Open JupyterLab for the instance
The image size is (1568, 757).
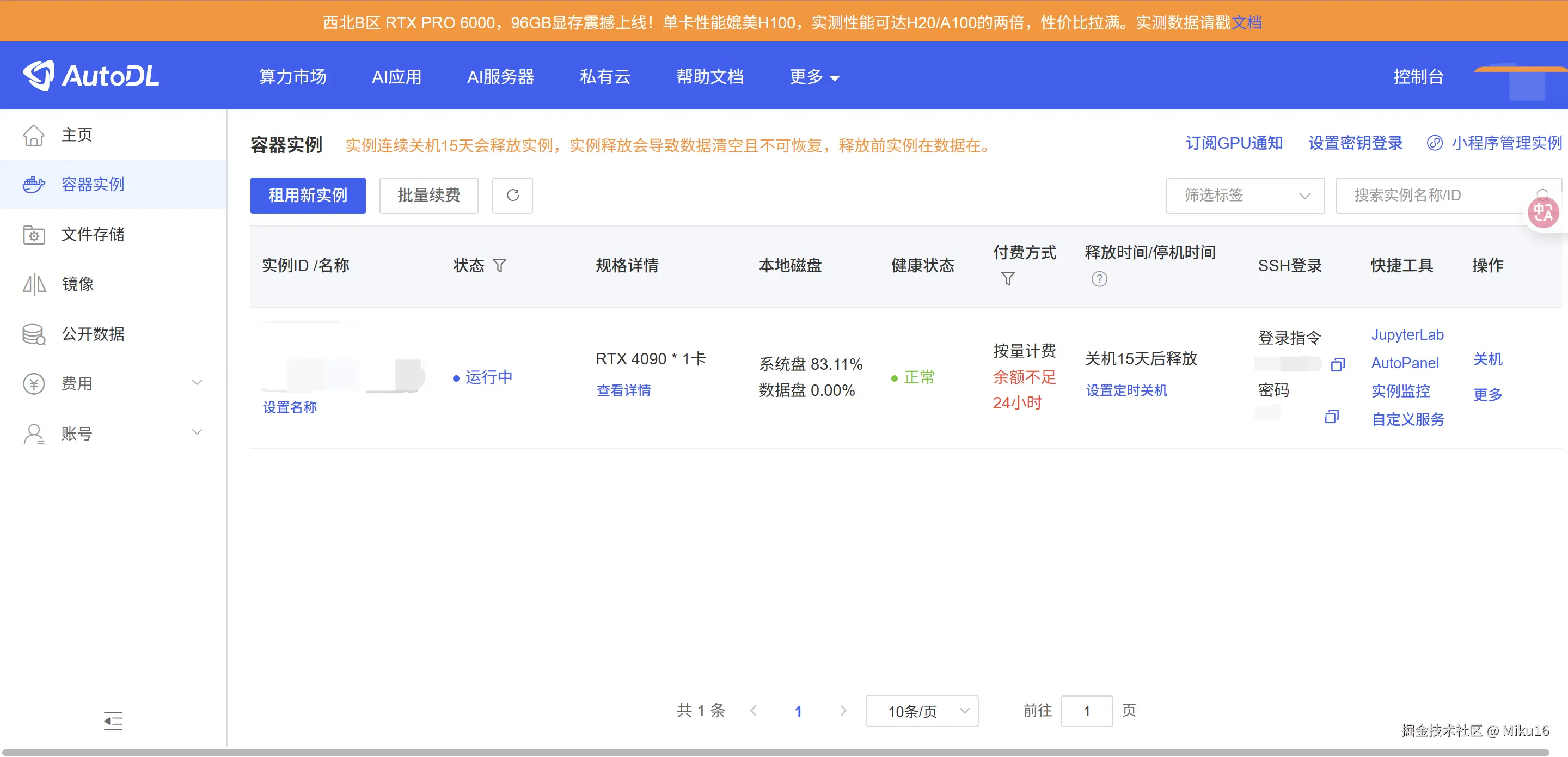(1407, 334)
